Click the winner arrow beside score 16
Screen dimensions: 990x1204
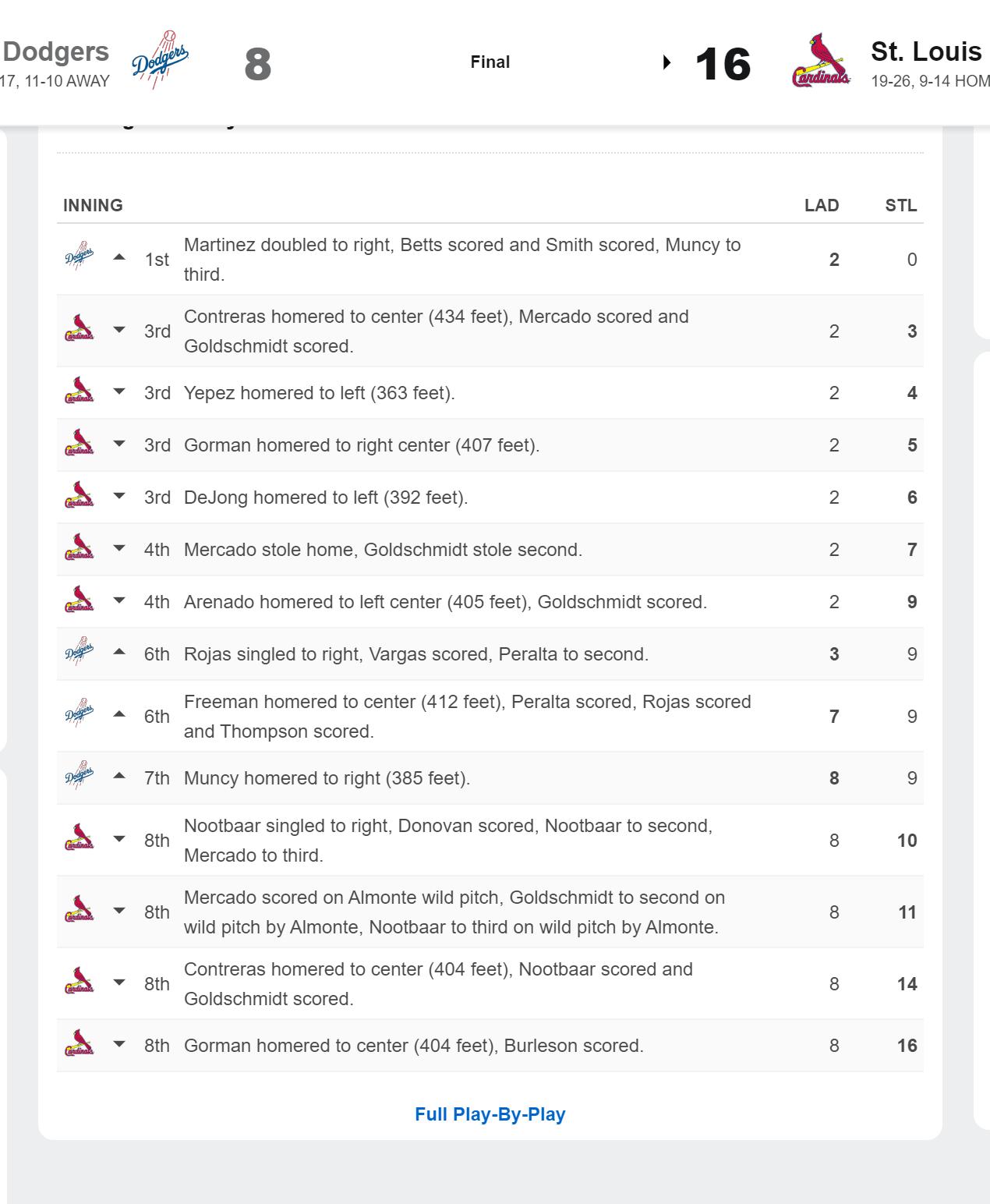pyautogui.click(x=666, y=62)
